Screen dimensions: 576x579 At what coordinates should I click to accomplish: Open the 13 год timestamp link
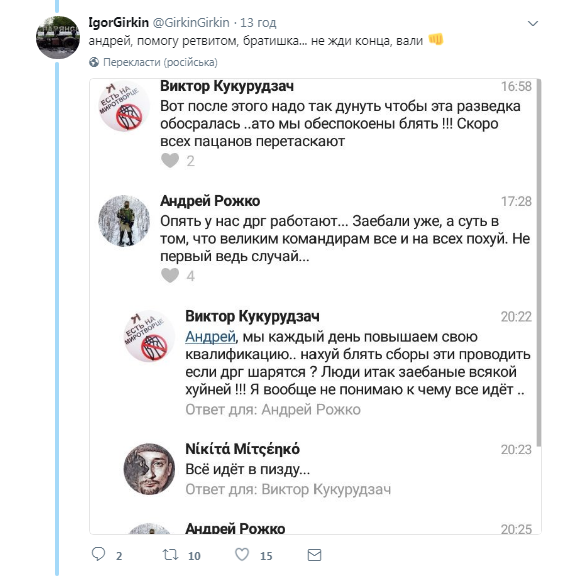(x=258, y=23)
